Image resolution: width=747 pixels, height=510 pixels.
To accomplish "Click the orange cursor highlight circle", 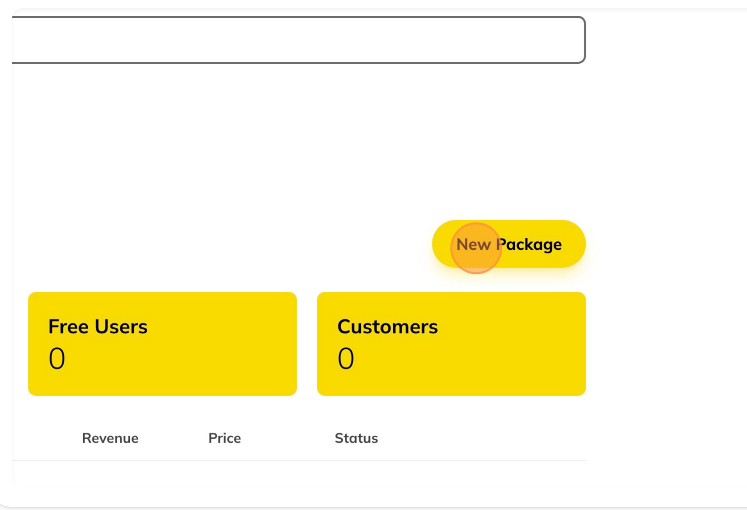I will pyautogui.click(x=476, y=248).
